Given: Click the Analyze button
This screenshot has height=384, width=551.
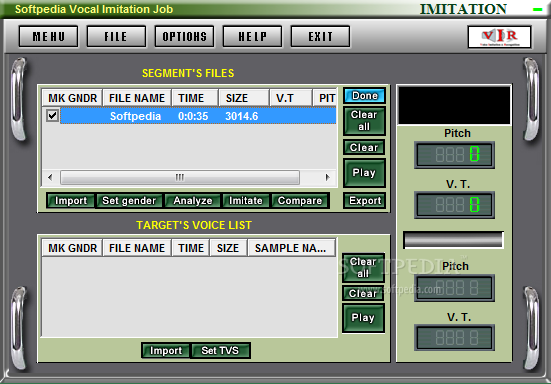Looking at the screenshot, I should click(x=193, y=201).
